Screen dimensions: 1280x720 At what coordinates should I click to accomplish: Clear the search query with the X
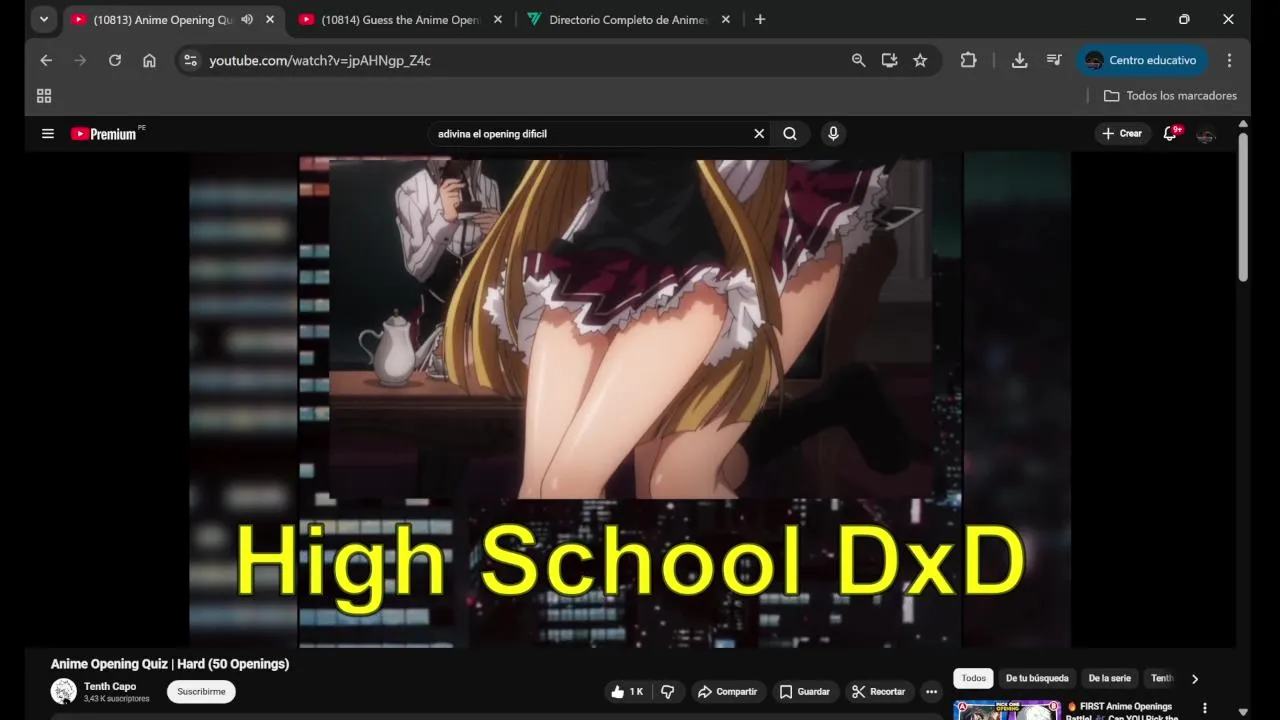point(759,133)
